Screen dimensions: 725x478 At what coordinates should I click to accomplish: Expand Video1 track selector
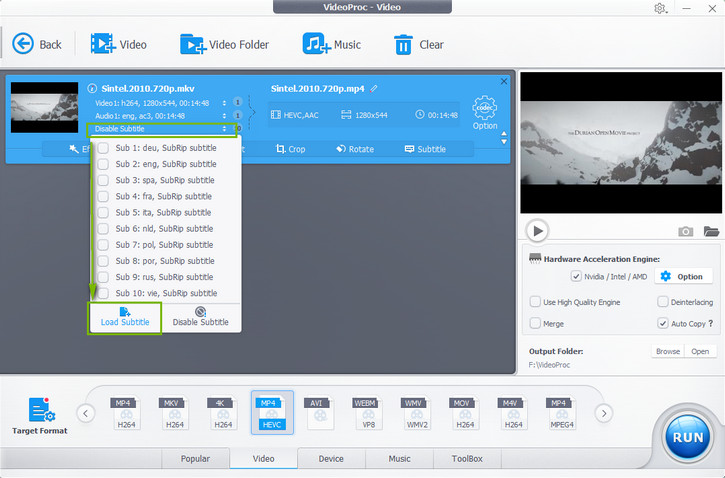point(224,103)
